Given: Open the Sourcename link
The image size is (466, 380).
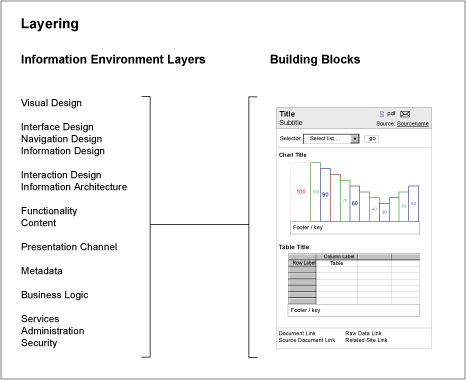Looking at the screenshot, I should click(x=413, y=124).
